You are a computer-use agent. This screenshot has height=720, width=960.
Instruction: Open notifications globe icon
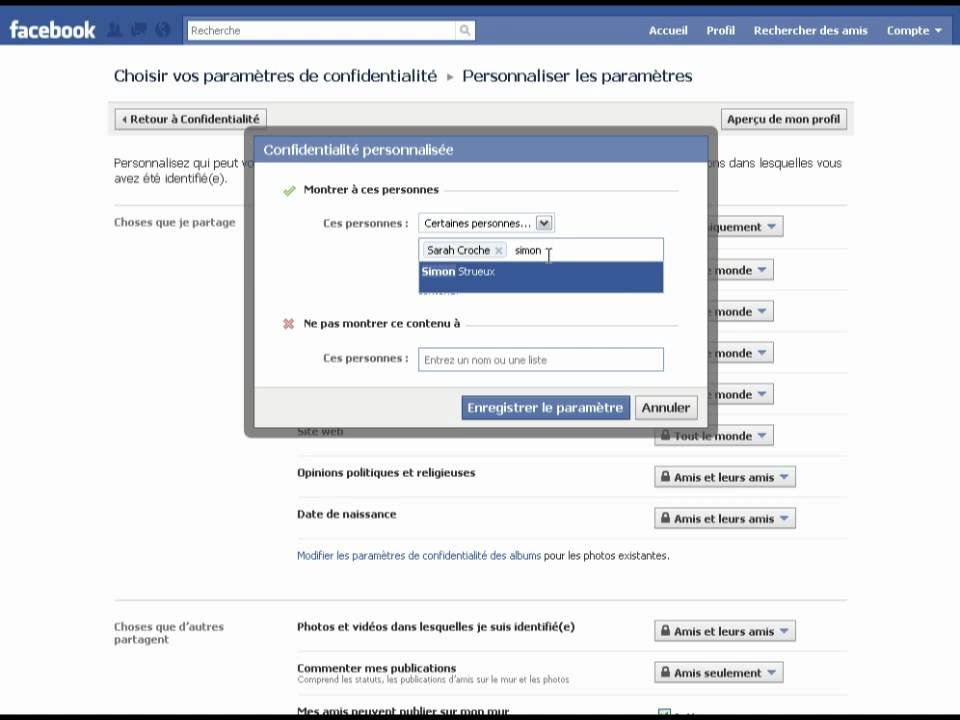(x=163, y=29)
